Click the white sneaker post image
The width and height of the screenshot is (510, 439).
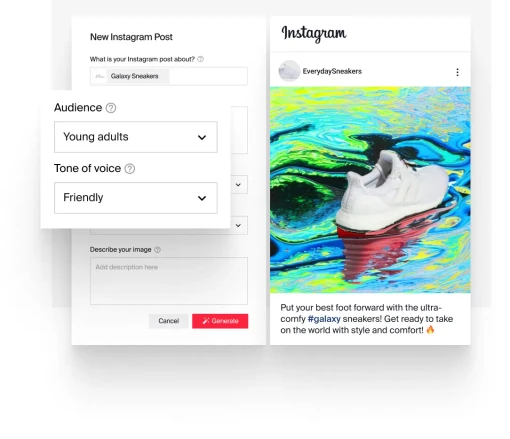[370, 190]
